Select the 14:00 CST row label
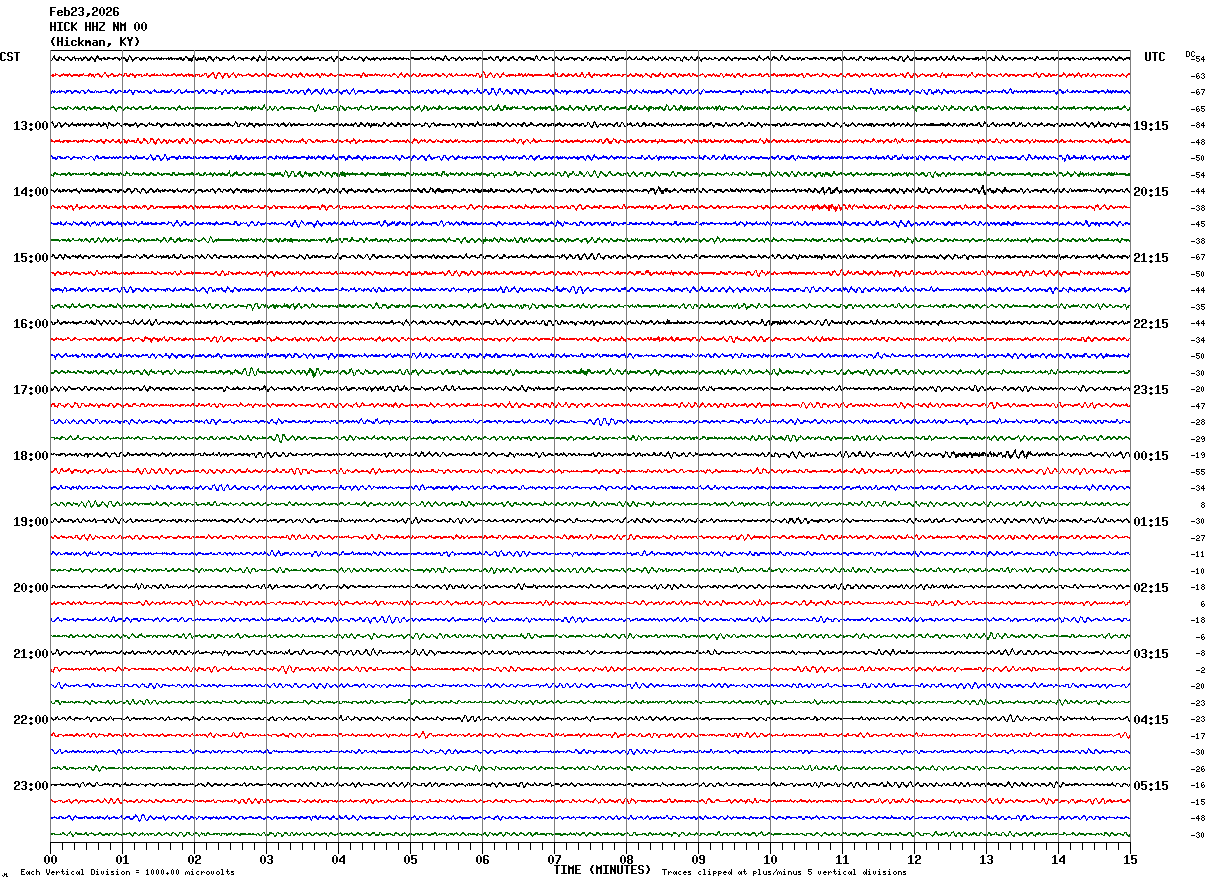 pos(30,192)
